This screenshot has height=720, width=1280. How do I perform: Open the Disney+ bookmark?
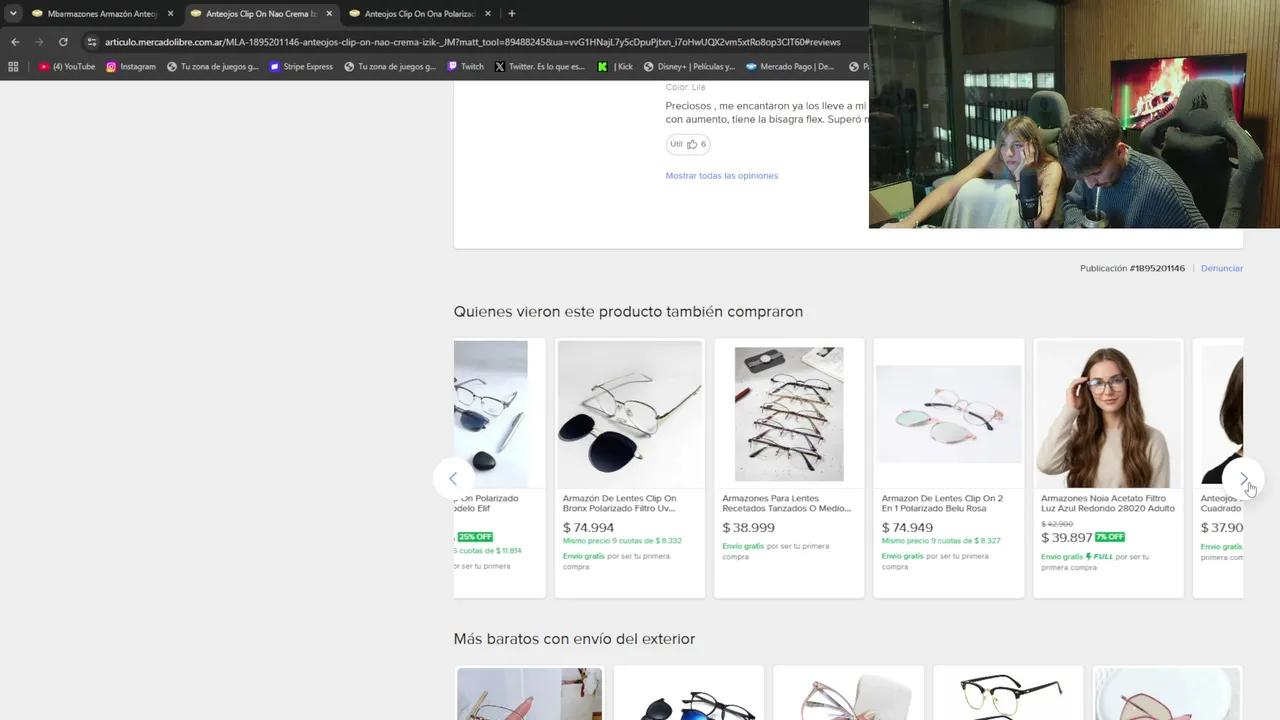689,67
